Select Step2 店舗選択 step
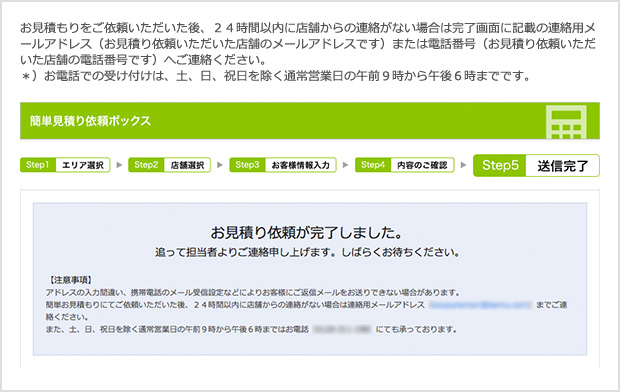 170,165
